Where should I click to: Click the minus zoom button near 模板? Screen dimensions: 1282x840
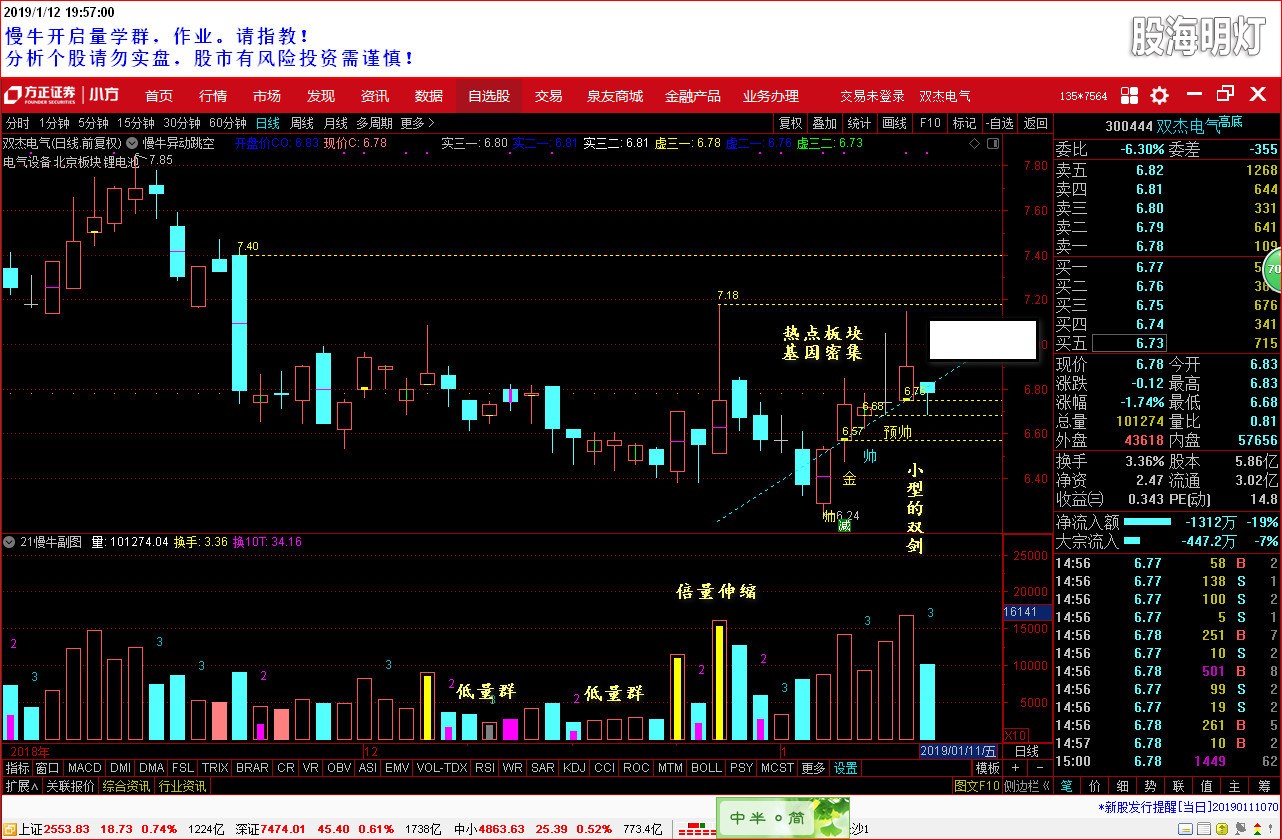click(1038, 768)
